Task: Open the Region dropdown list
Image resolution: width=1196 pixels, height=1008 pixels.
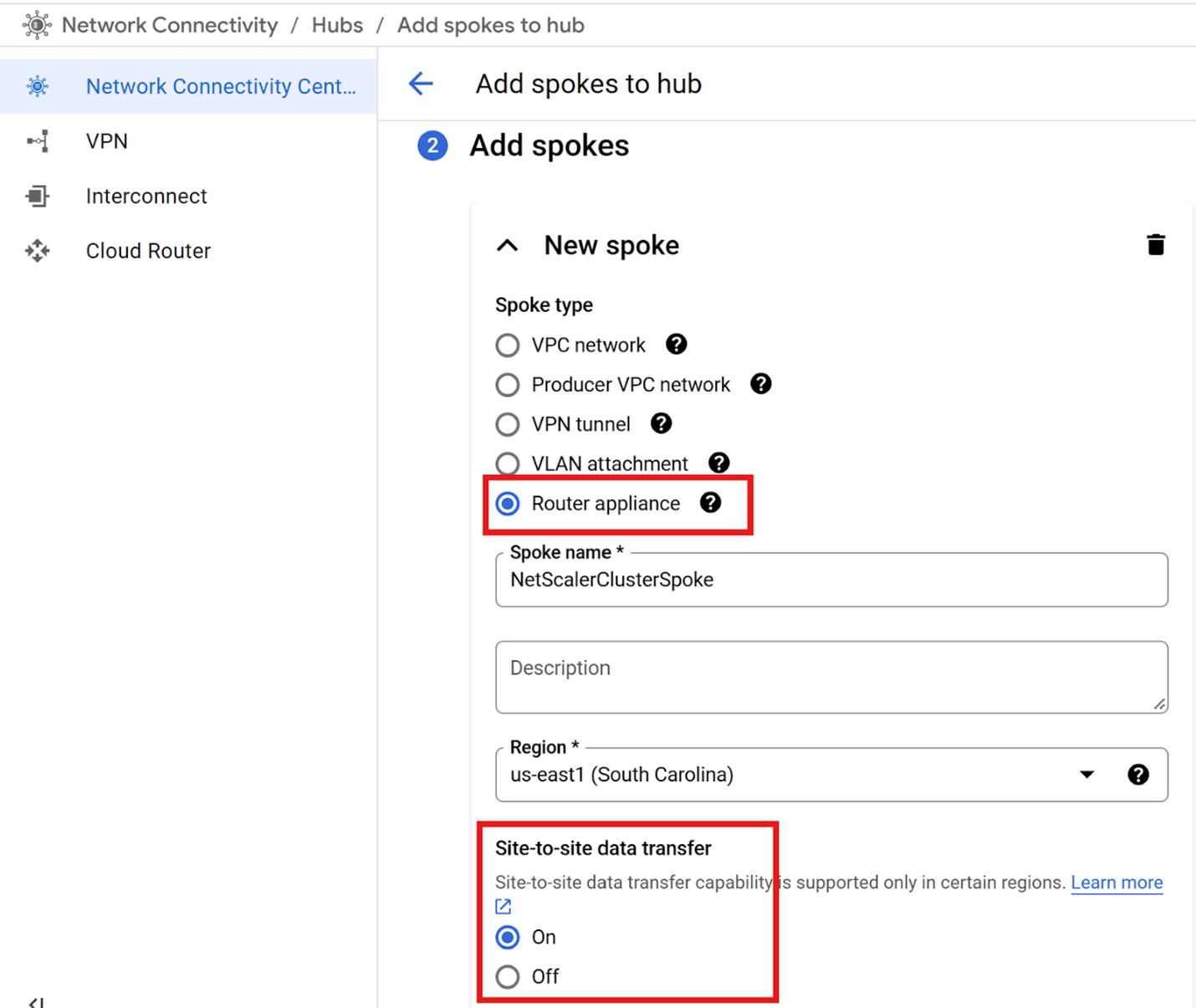Action: point(1086,775)
